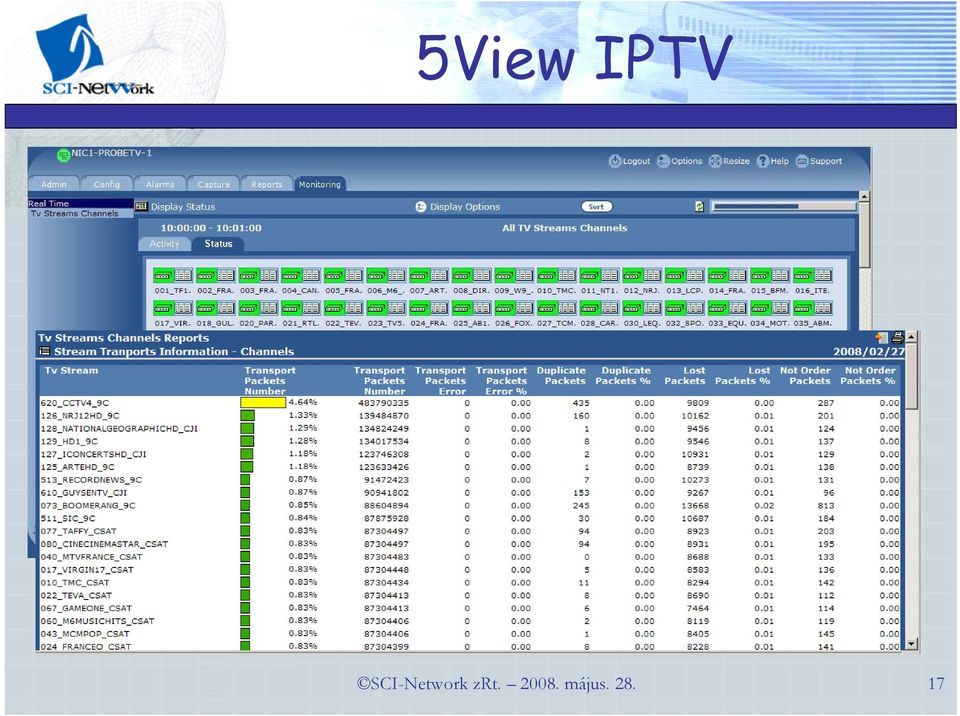
Task: Click the report panel's scroll up arrow
Action: click(x=912, y=337)
